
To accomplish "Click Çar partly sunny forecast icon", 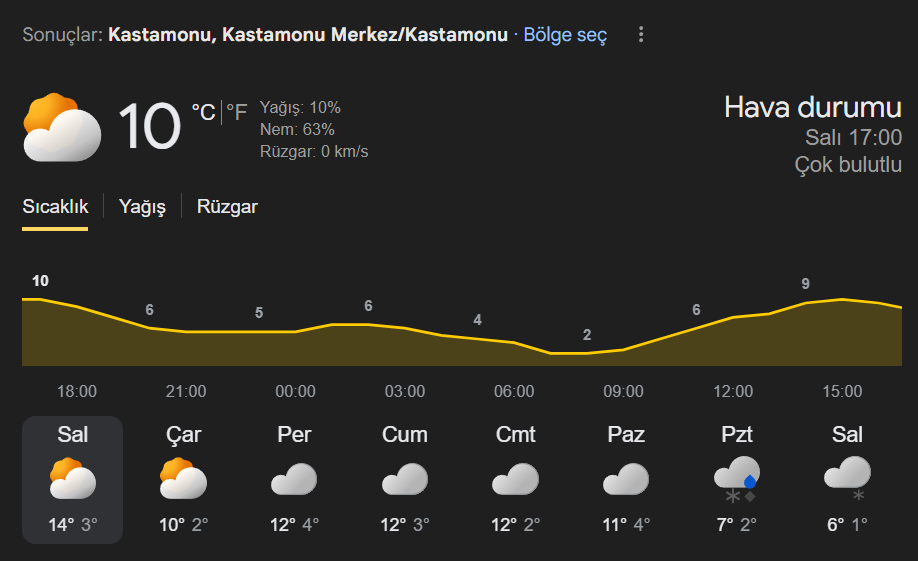I will (183, 479).
